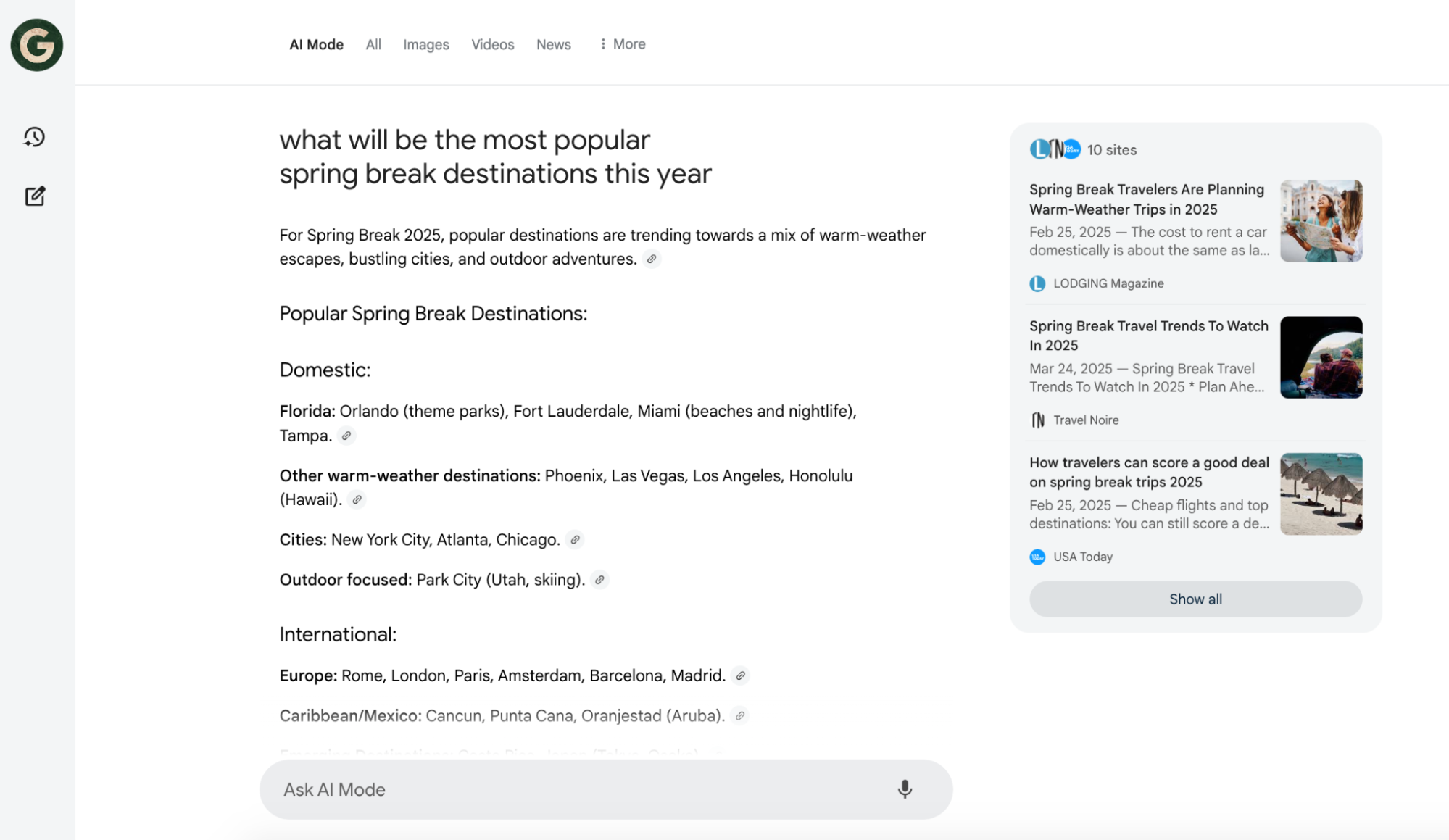Click the Feb 25, 2025 car rental snippet
Viewport: 1449px width, 840px height.
(1150, 241)
